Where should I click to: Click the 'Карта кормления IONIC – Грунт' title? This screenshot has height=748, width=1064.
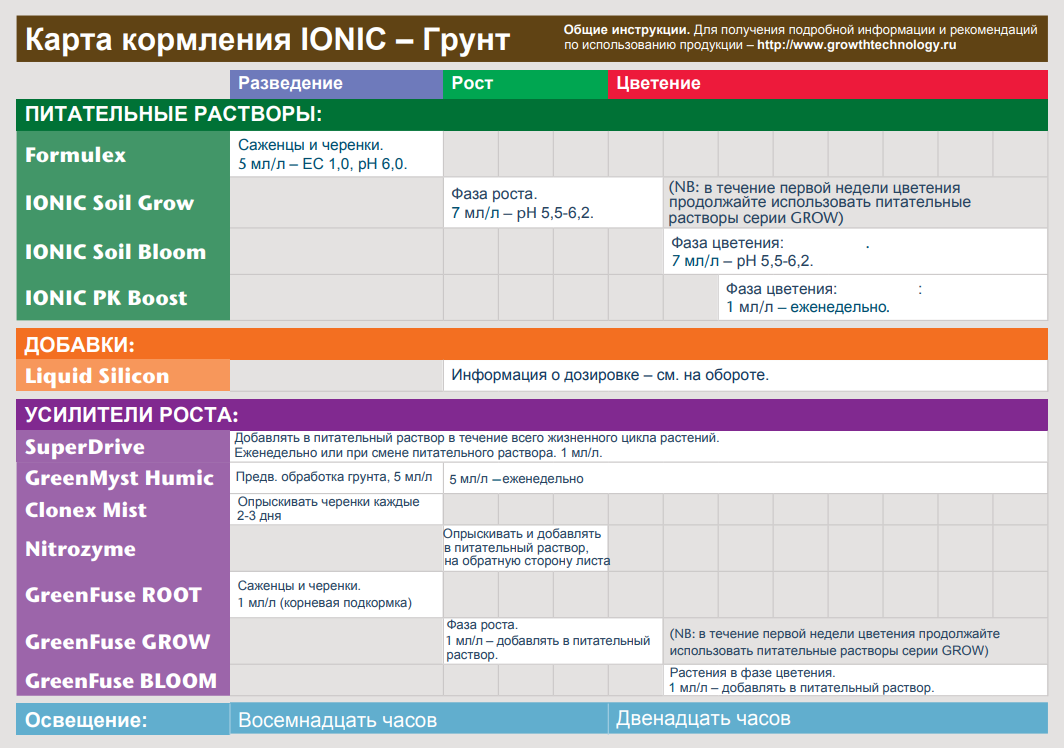pyautogui.click(x=267, y=39)
